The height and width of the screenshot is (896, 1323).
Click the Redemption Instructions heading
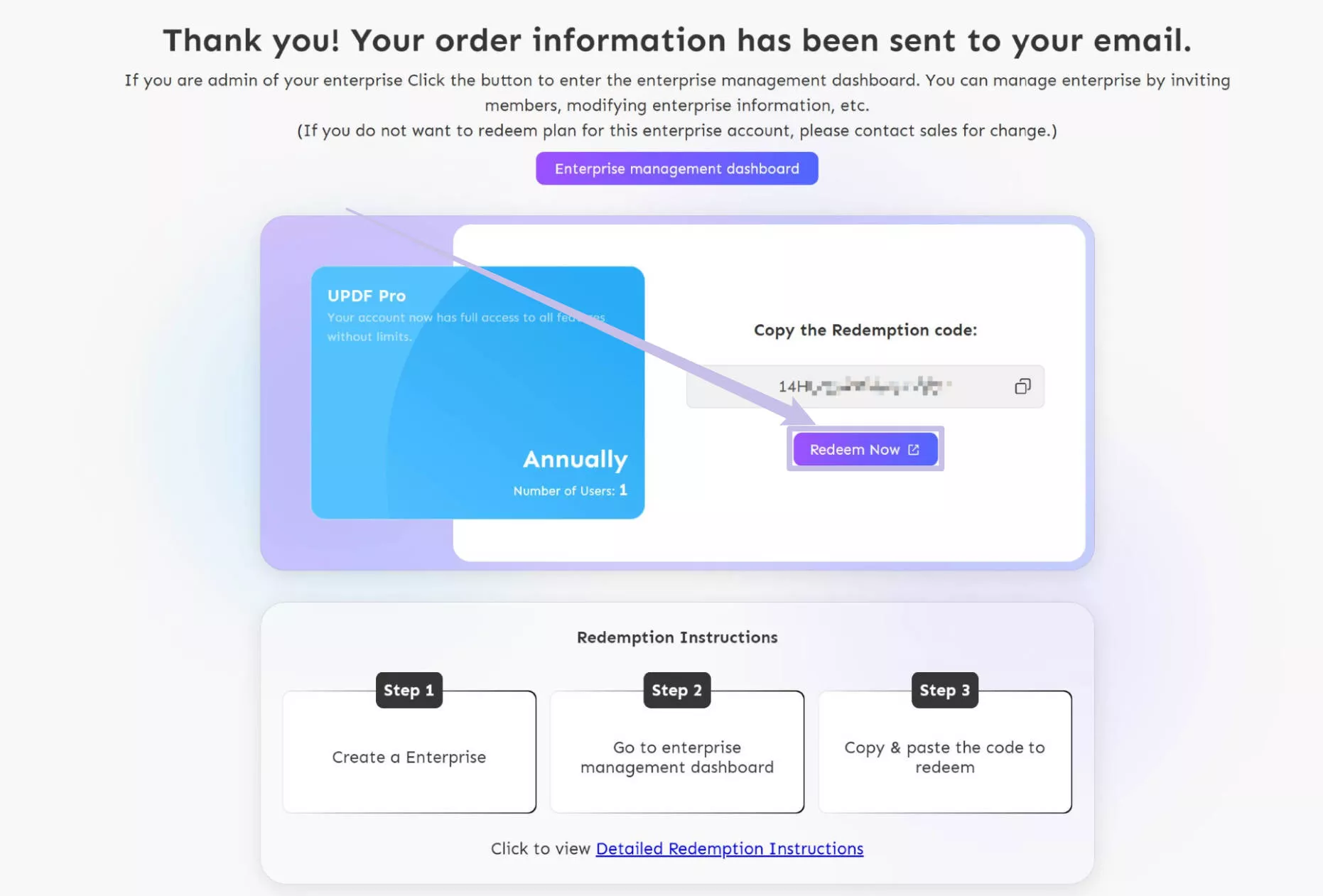(x=677, y=637)
